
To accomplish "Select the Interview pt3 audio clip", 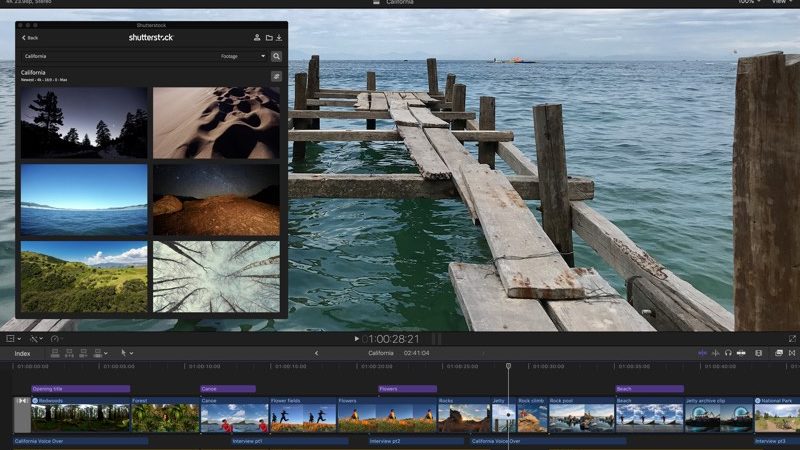I will pyautogui.click(x=777, y=441).
